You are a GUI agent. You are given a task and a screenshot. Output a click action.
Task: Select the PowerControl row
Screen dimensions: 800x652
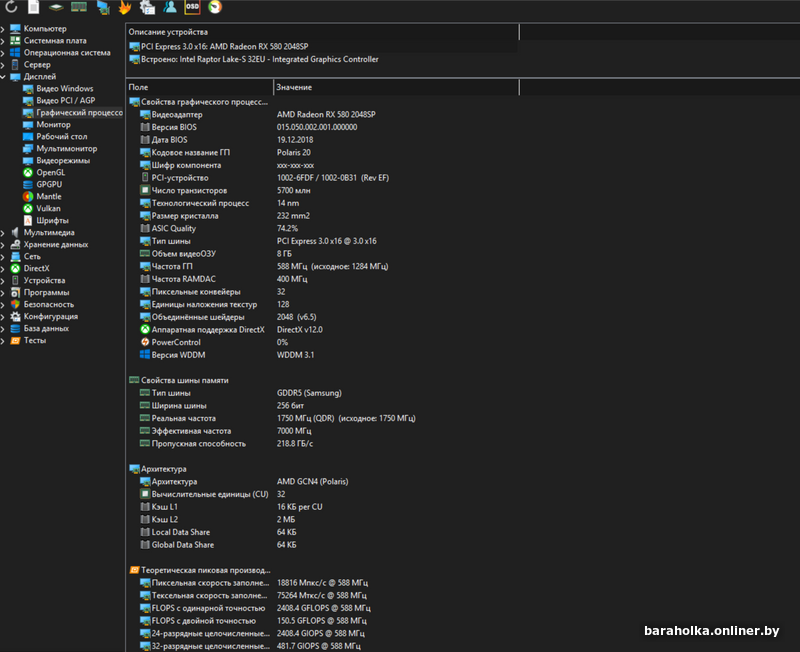[x=322, y=342]
